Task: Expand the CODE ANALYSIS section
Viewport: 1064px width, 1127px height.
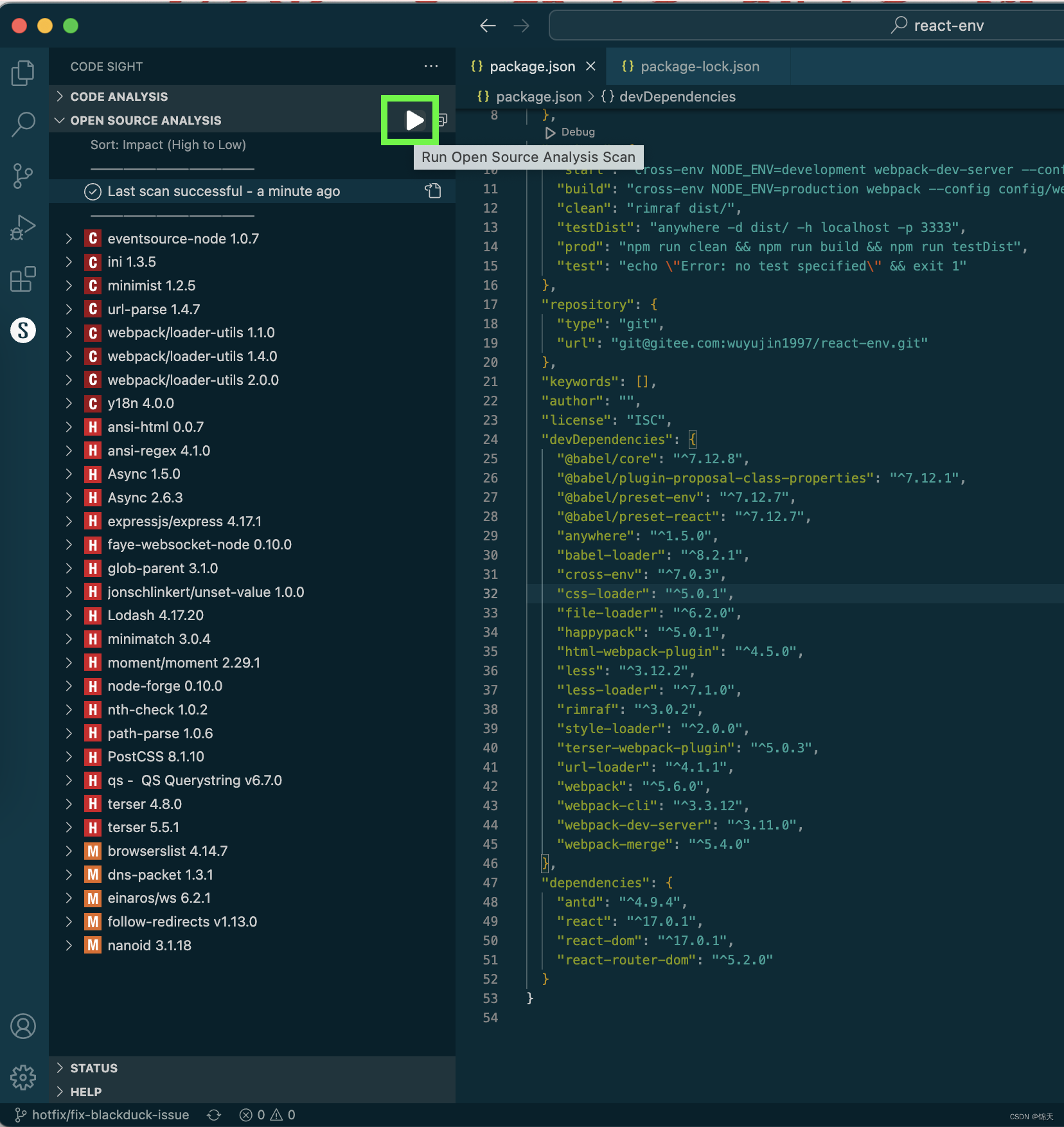Action: 252,96
